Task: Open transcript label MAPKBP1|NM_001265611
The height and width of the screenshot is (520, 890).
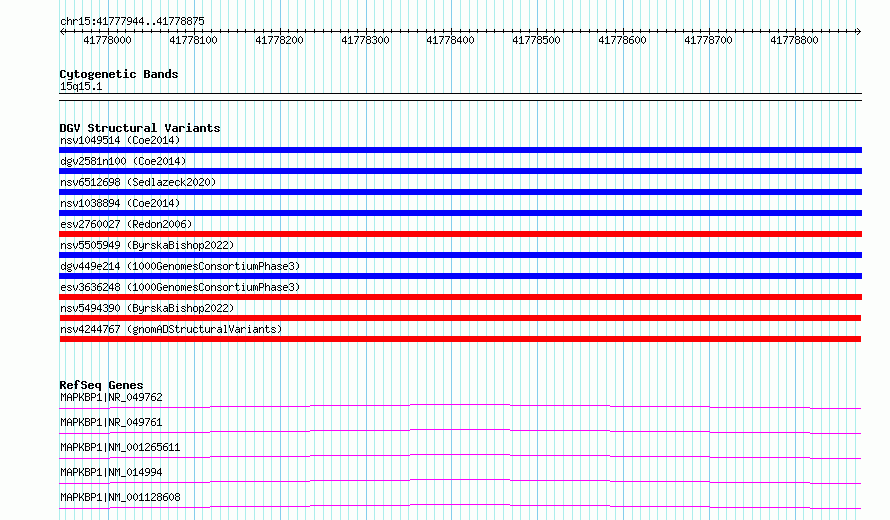Action: (x=120, y=447)
